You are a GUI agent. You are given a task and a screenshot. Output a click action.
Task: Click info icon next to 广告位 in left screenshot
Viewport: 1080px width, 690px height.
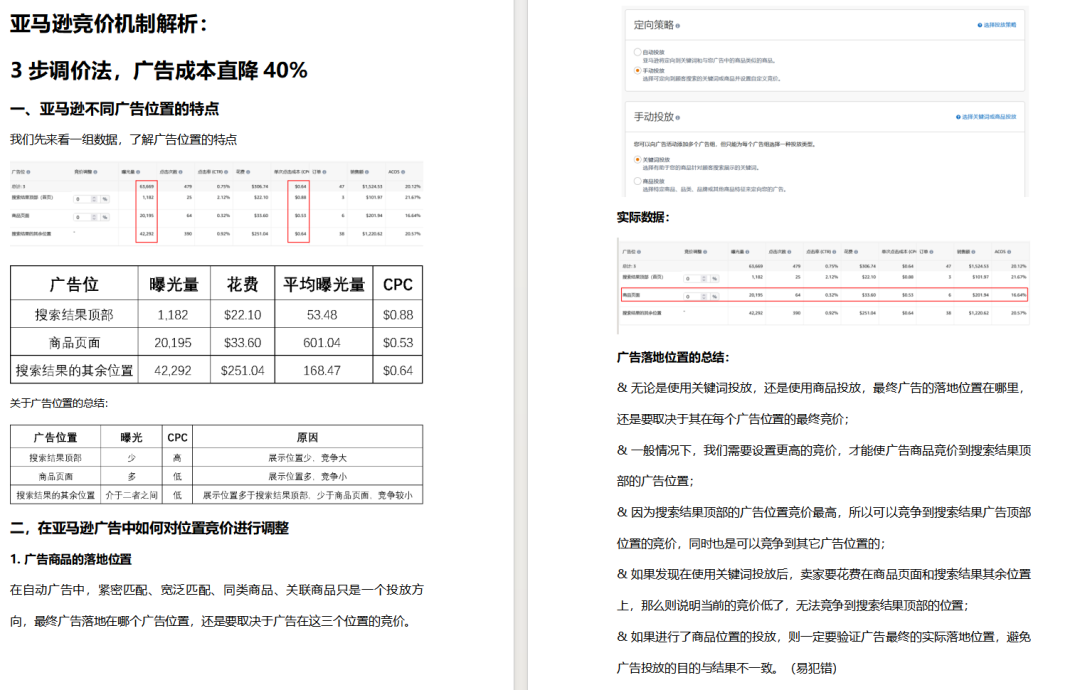(x=28, y=171)
